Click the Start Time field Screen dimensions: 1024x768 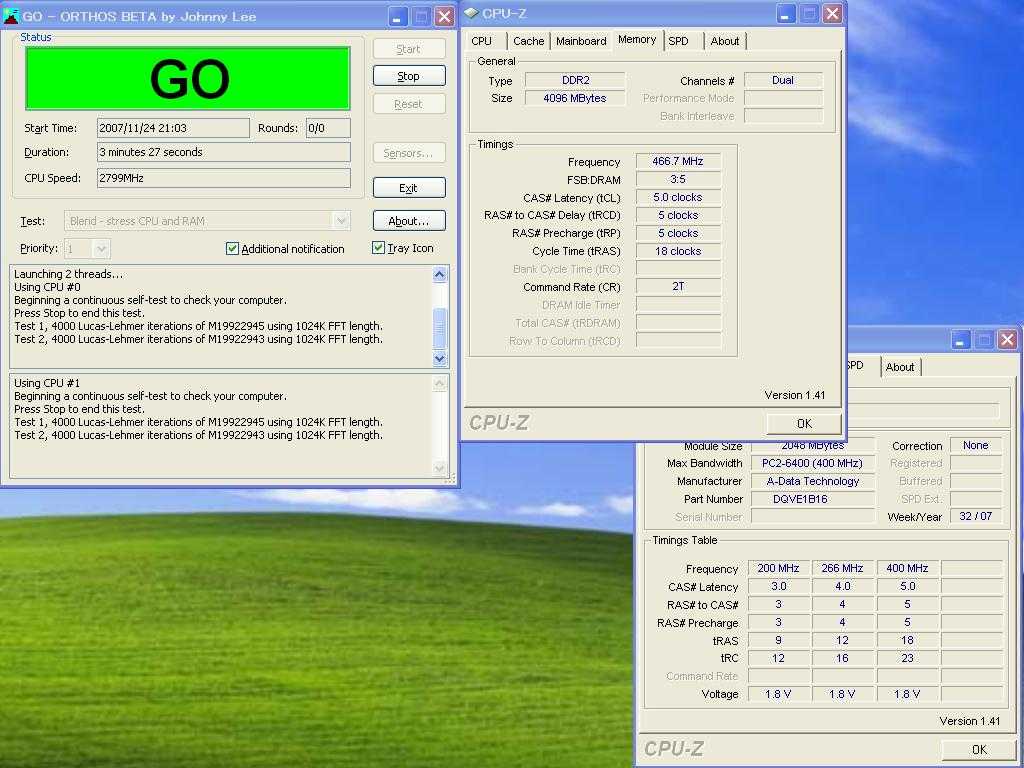coord(173,128)
